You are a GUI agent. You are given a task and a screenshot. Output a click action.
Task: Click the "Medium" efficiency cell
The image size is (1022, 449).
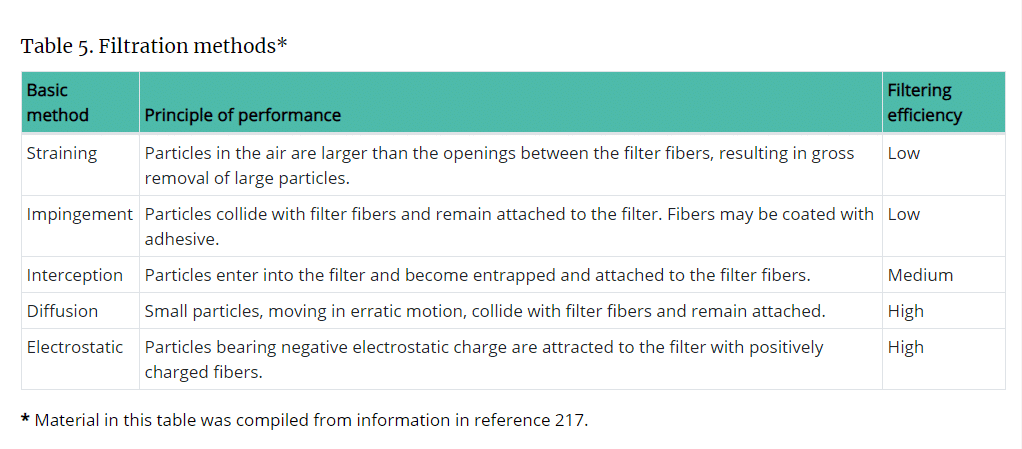(920, 275)
